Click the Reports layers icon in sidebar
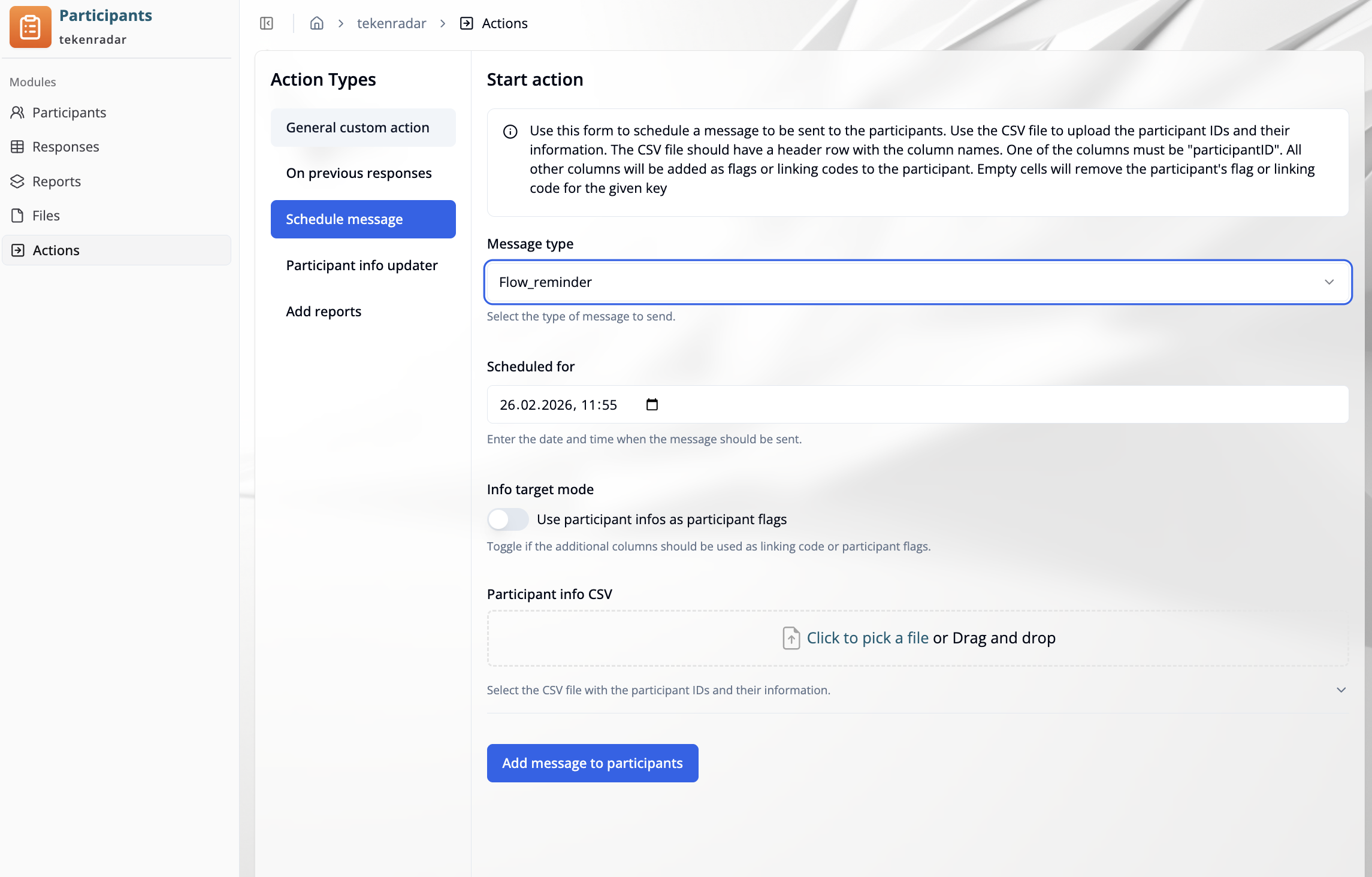Screen dimensions: 1372x877 click(x=17, y=182)
